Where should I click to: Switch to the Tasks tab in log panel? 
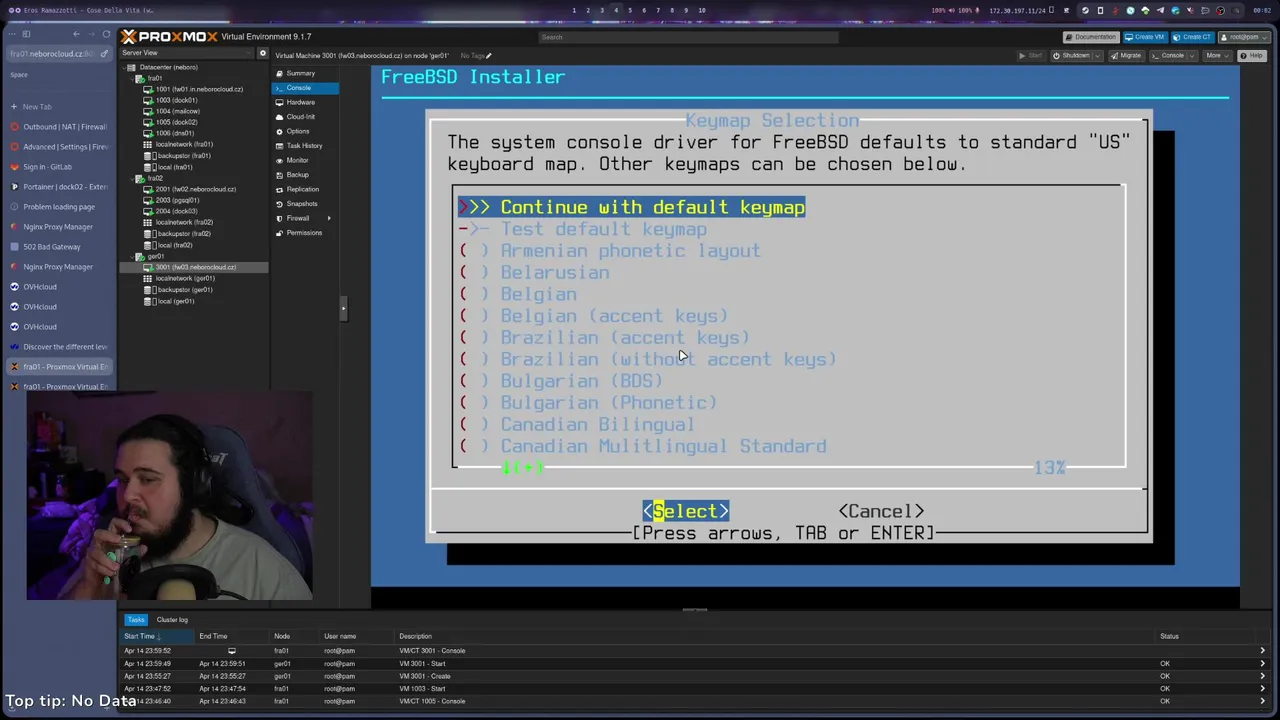[136, 620]
